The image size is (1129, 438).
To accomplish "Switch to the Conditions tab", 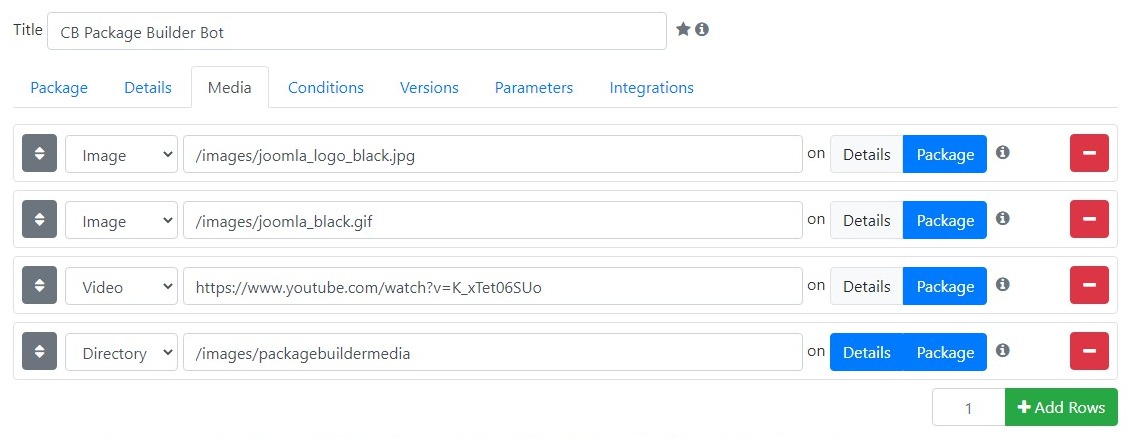I will (x=325, y=87).
